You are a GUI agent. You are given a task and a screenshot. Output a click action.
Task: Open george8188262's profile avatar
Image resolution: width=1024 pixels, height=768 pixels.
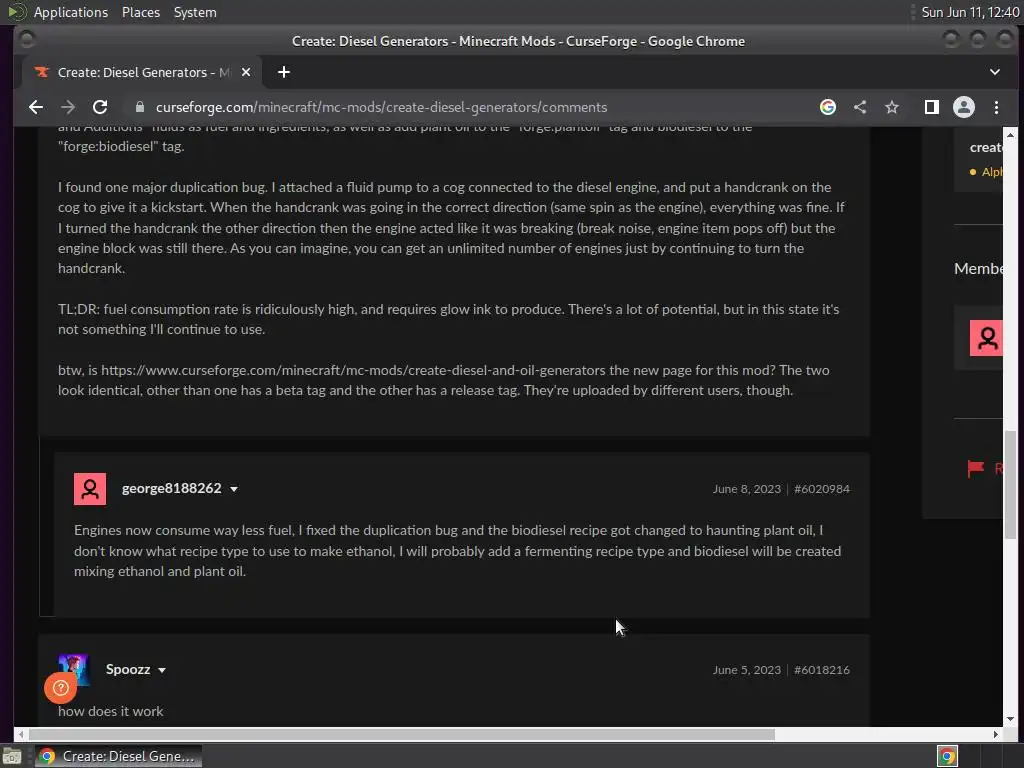click(x=90, y=488)
